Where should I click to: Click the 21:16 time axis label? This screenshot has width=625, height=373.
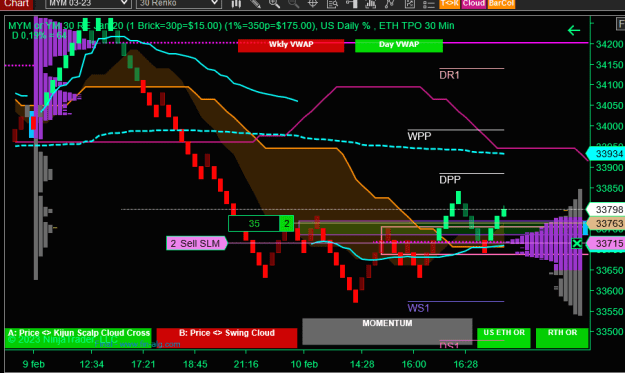tap(246, 364)
